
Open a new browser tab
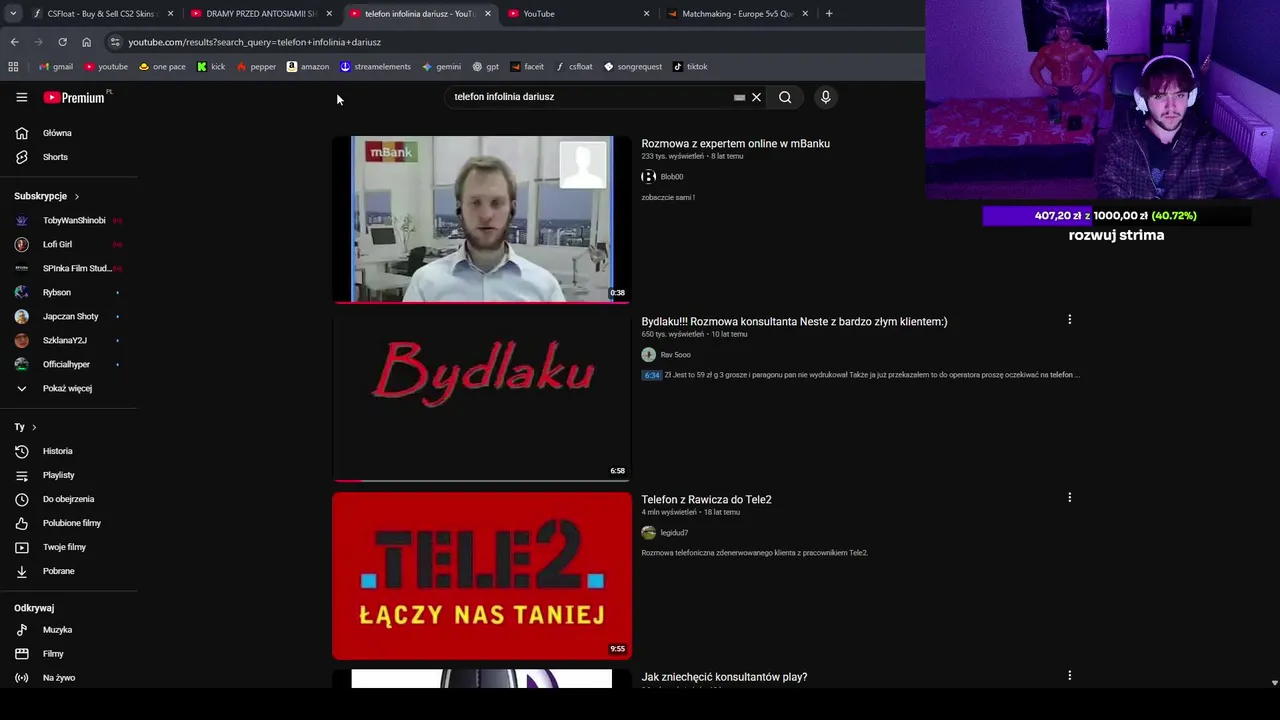pyautogui.click(x=828, y=13)
